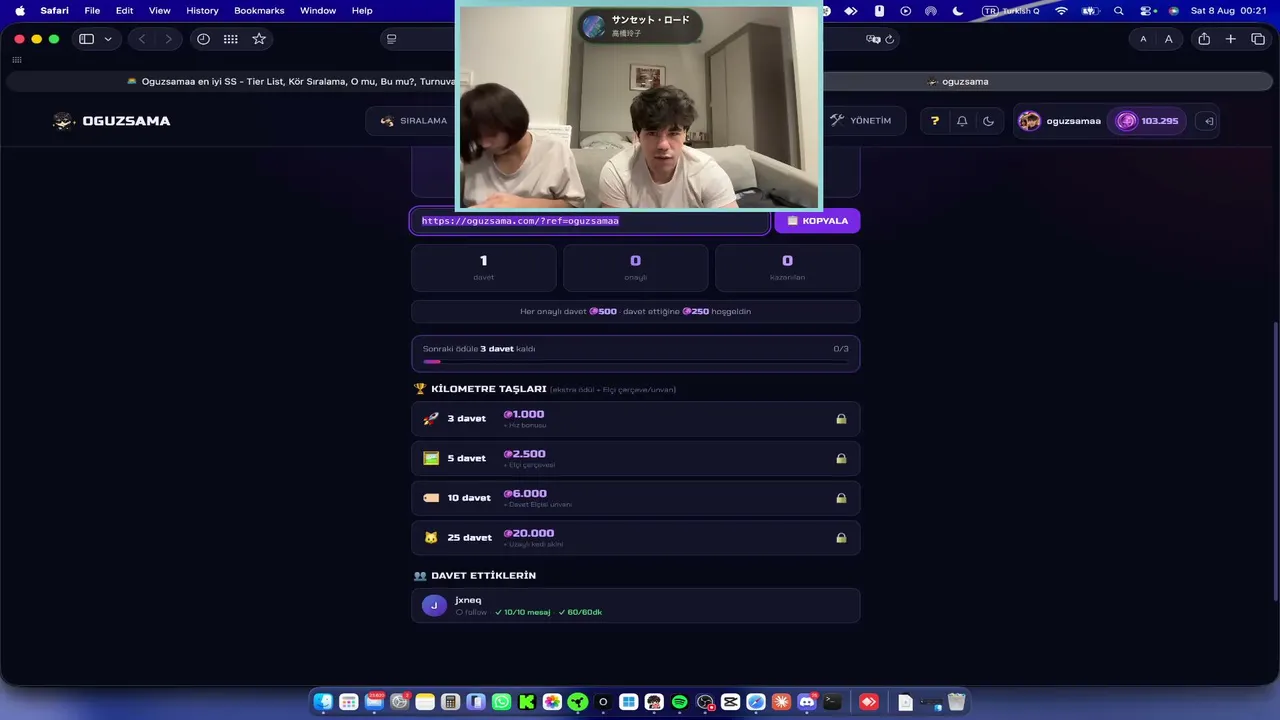Screen dimensions: 1280x720
Task: Show browsing history clock icon
Action: [203, 39]
